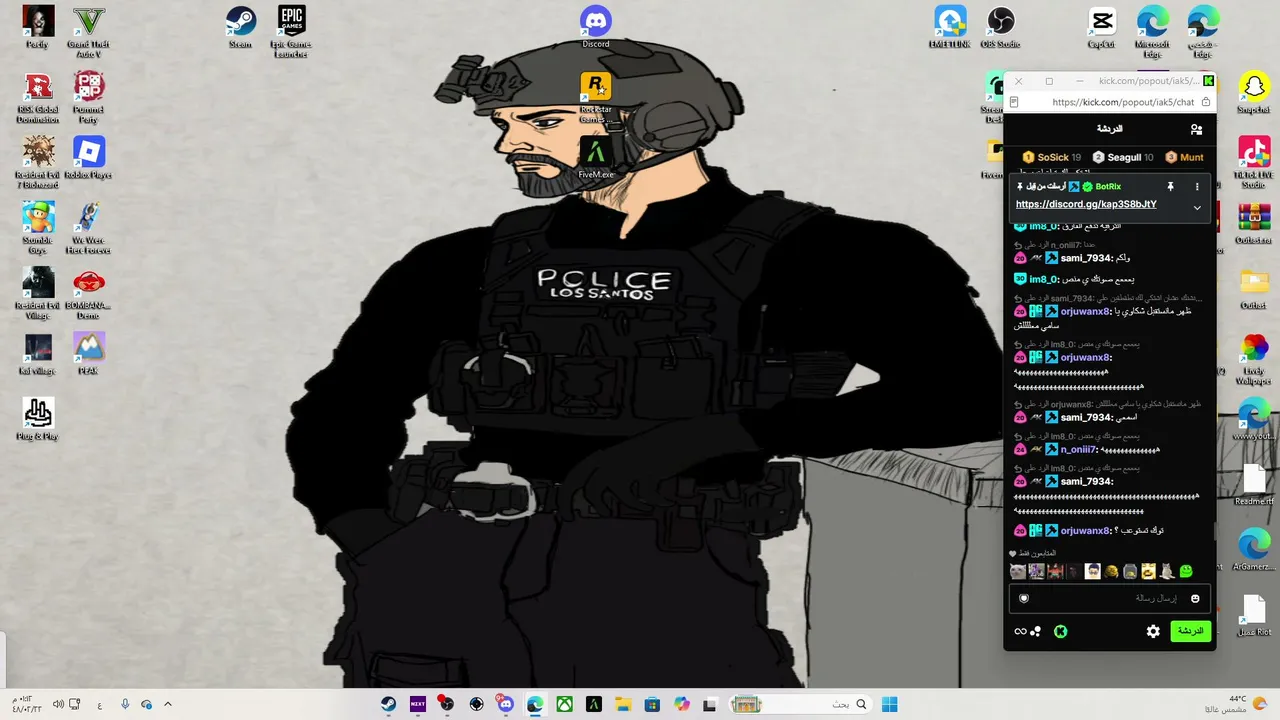Open Resident Evil 7 Biohazard shortcut
This screenshot has height=720, width=1280.
38,163
